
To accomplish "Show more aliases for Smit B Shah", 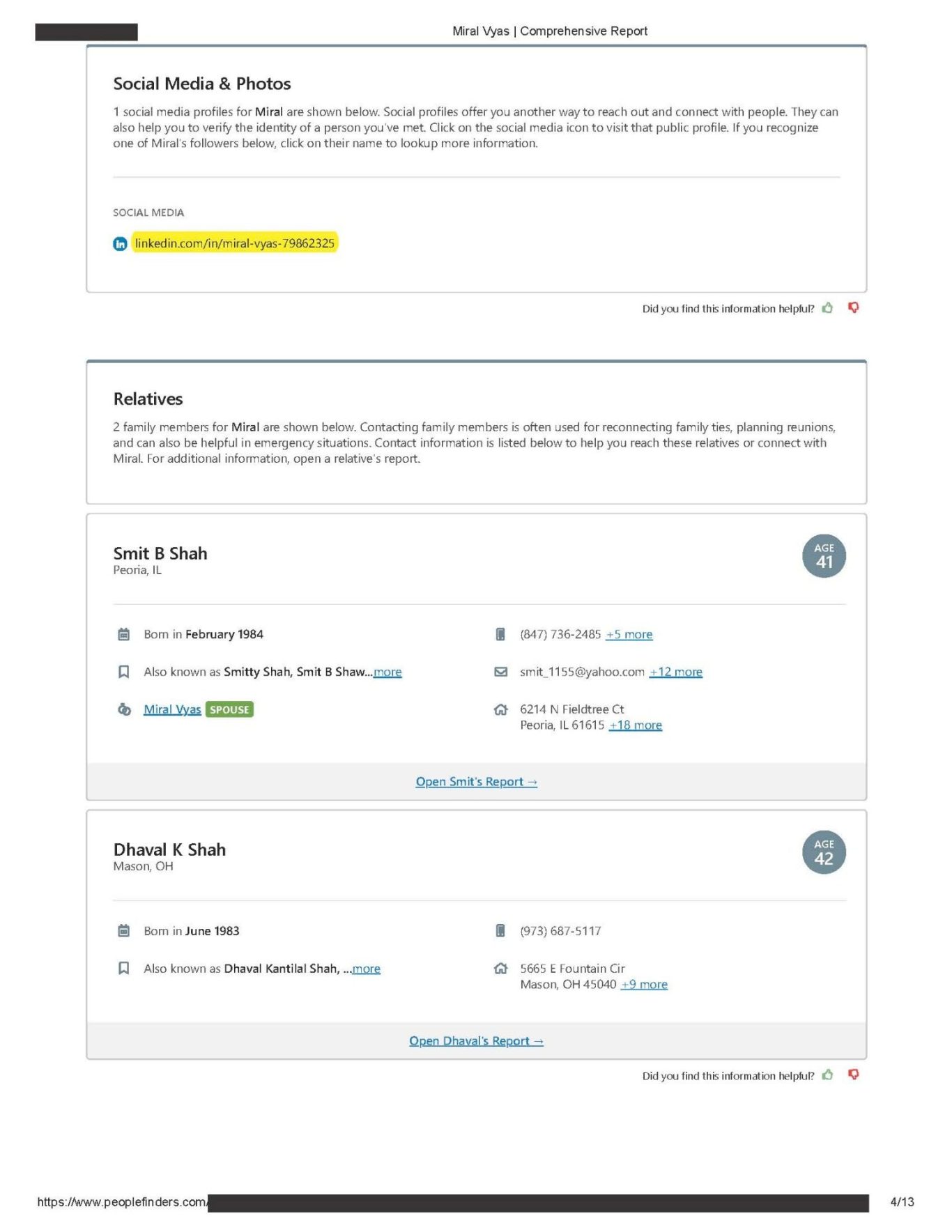I will click(x=387, y=672).
